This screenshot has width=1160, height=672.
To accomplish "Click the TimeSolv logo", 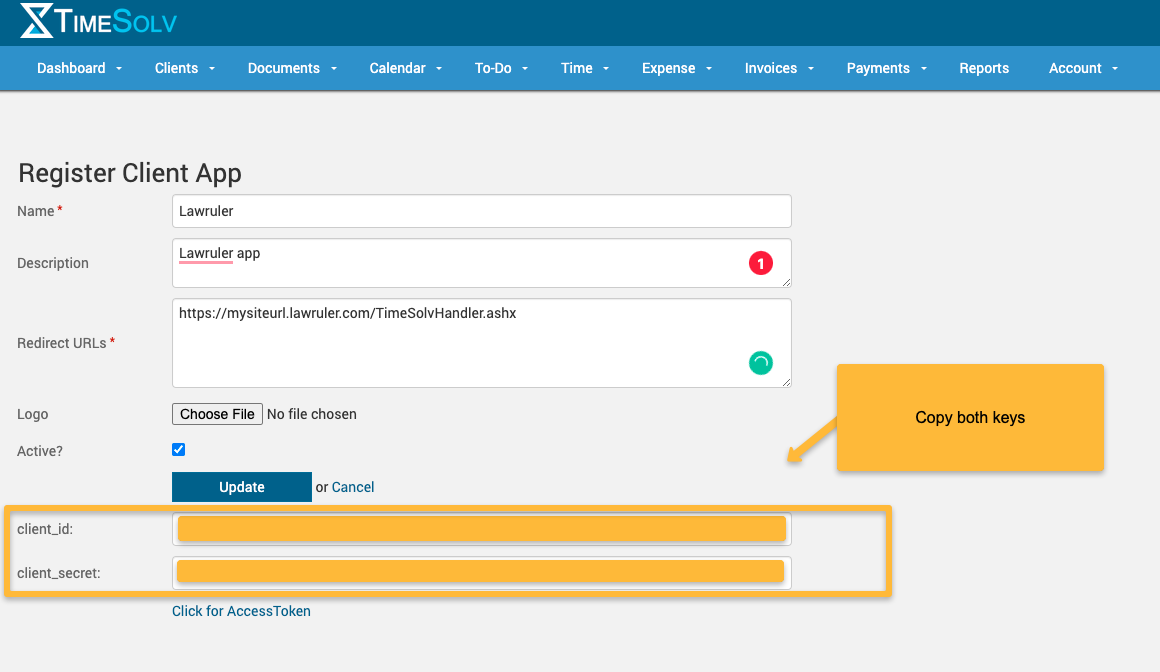I will (x=98, y=21).
